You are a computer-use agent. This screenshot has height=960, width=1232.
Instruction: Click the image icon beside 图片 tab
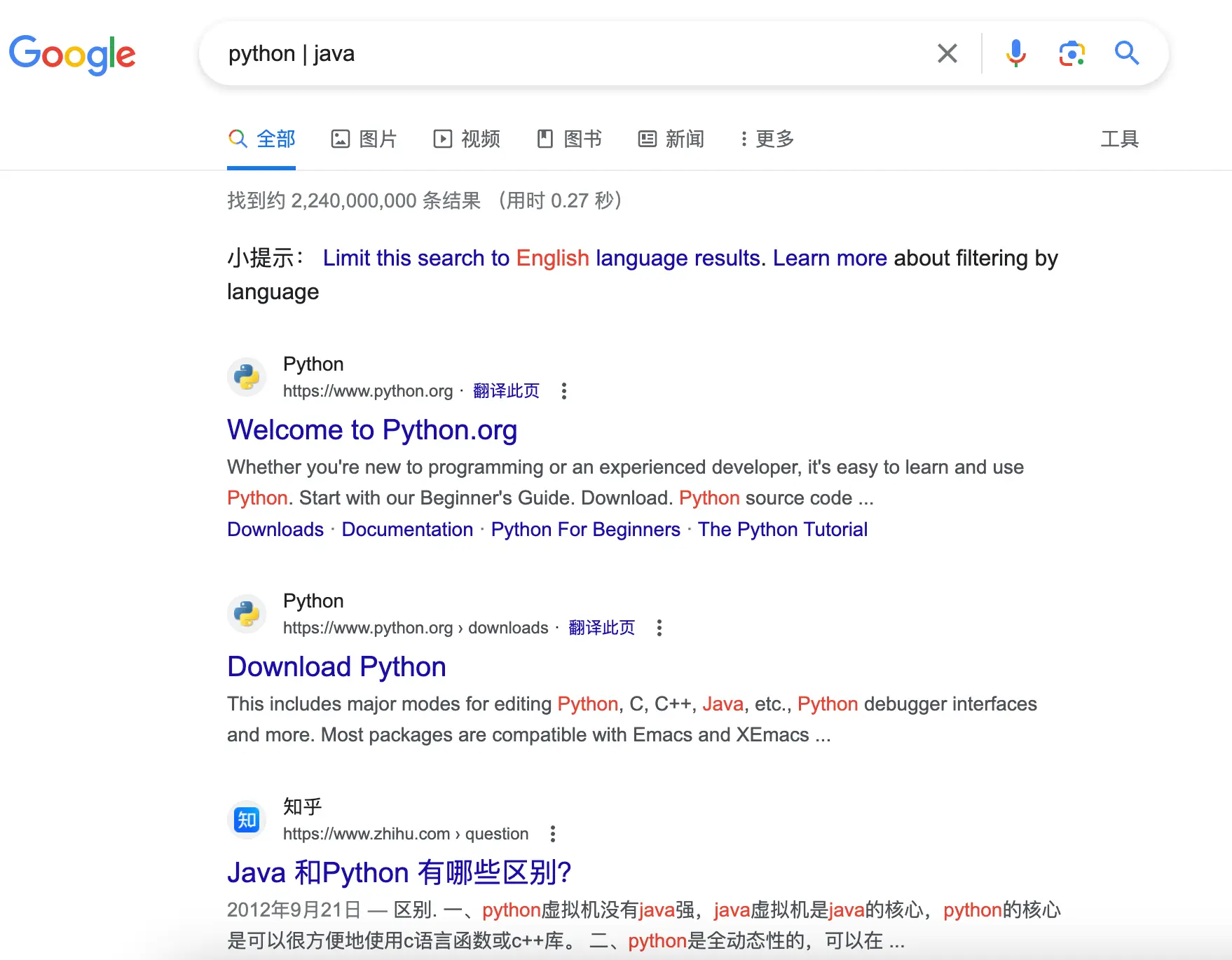pyautogui.click(x=341, y=139)
